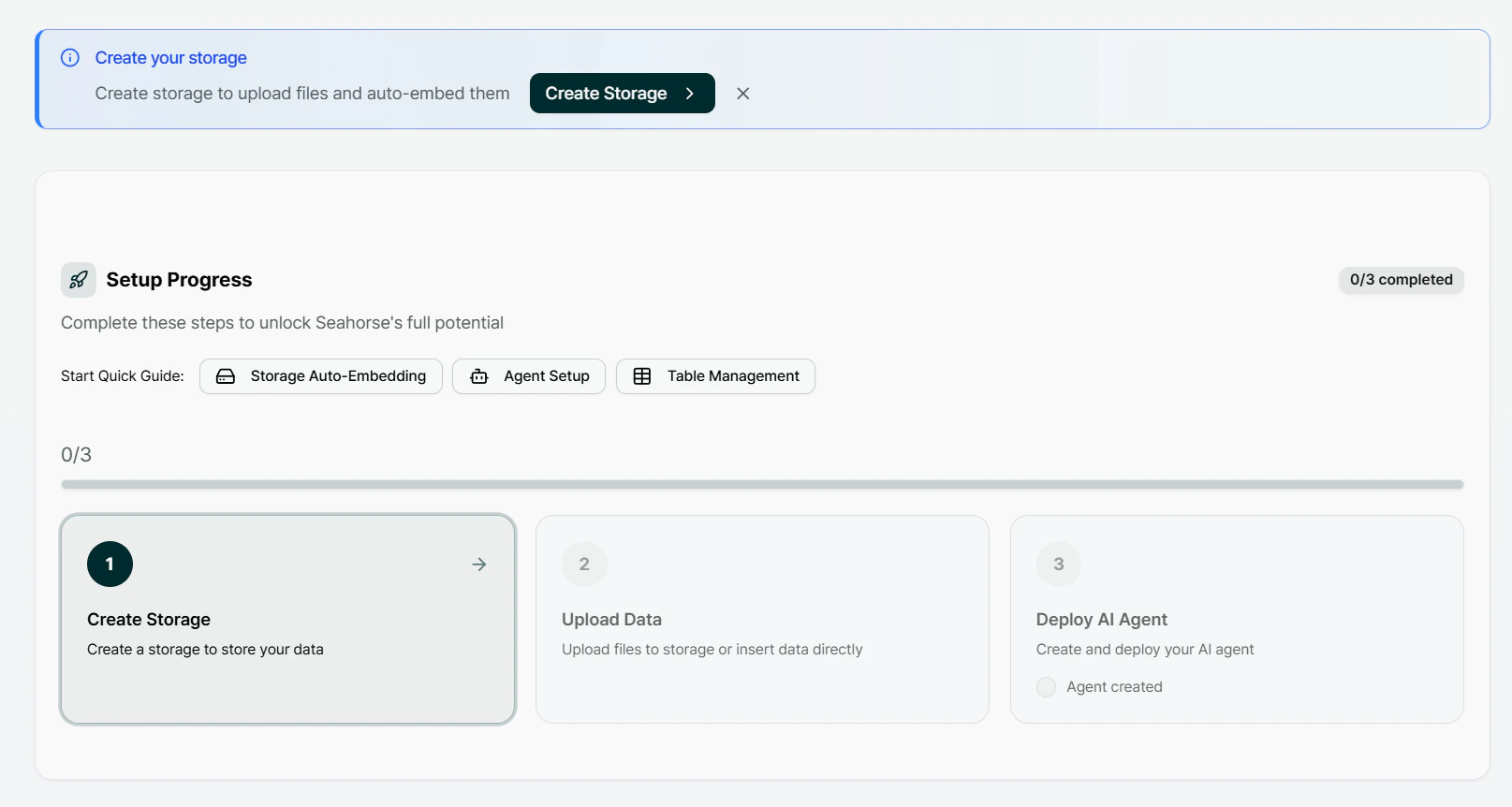This screenshot has width=1512, height=807.
Task: Click the 0/3 completed badge
Action: [x=1402, y=280]
